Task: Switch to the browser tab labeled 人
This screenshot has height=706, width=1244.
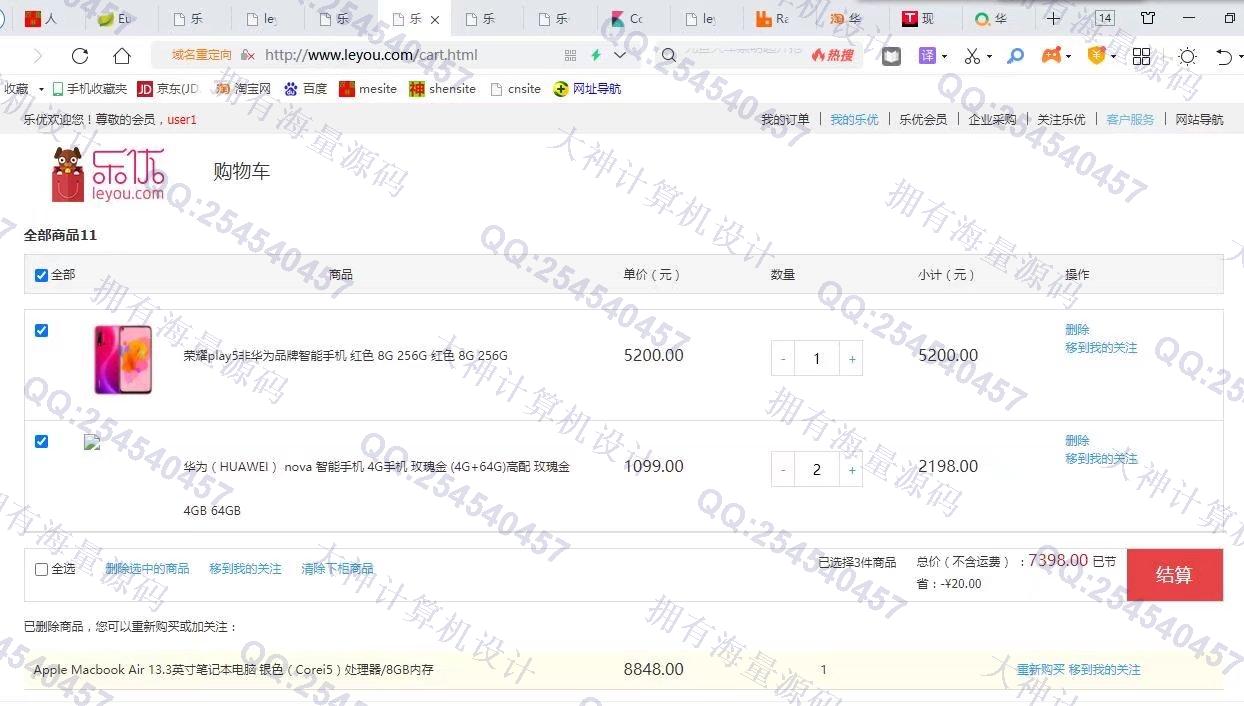Action: pos(48,18)
